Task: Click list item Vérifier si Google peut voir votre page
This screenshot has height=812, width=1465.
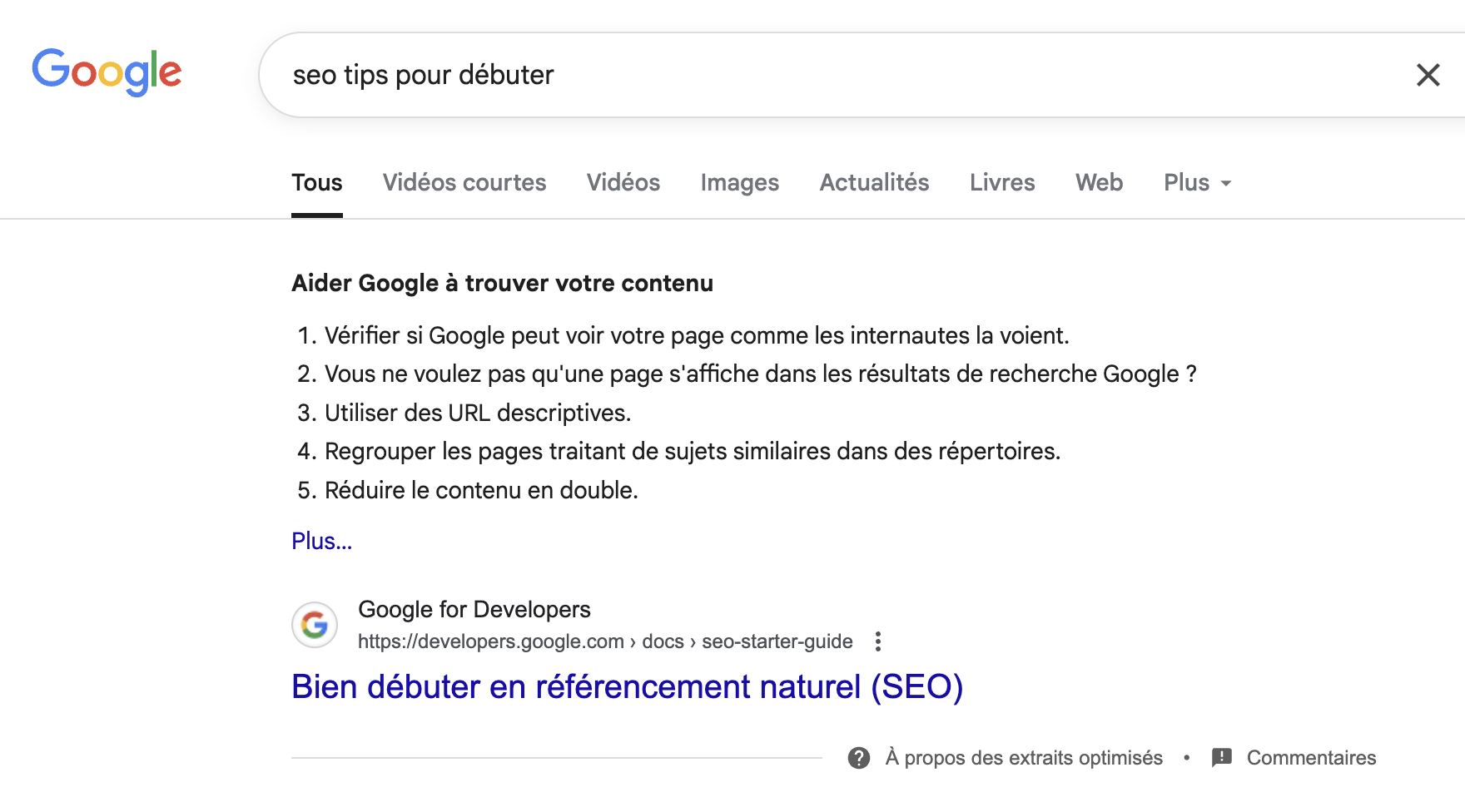Action: (697, 335)
